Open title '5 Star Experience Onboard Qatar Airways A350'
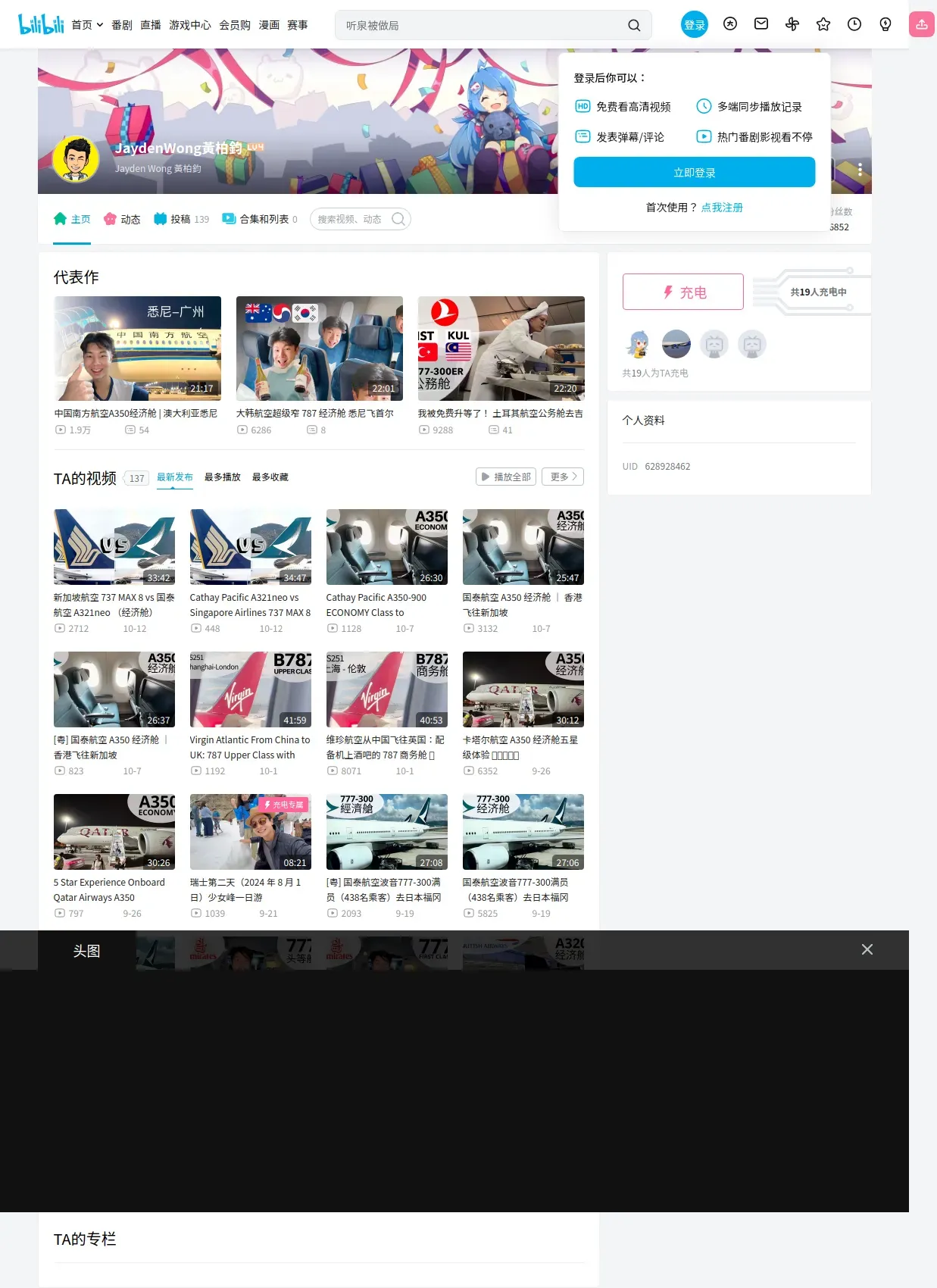The width and height of the screenshot is (937, 1288). click(x=109, y=889)
